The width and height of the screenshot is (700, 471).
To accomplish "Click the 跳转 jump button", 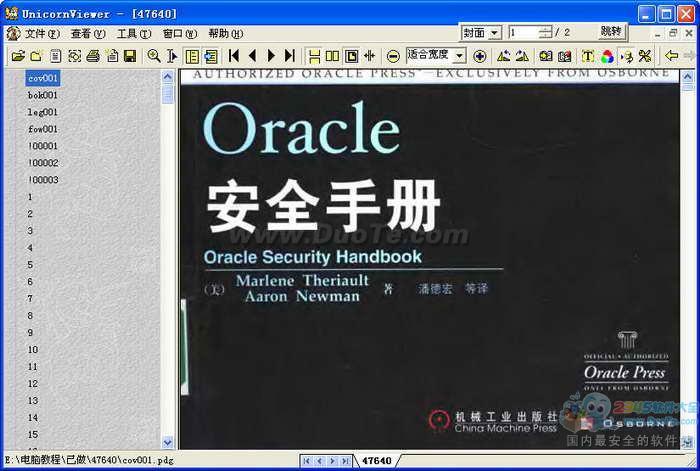I will pyautogui.click(x=611, y=31).
